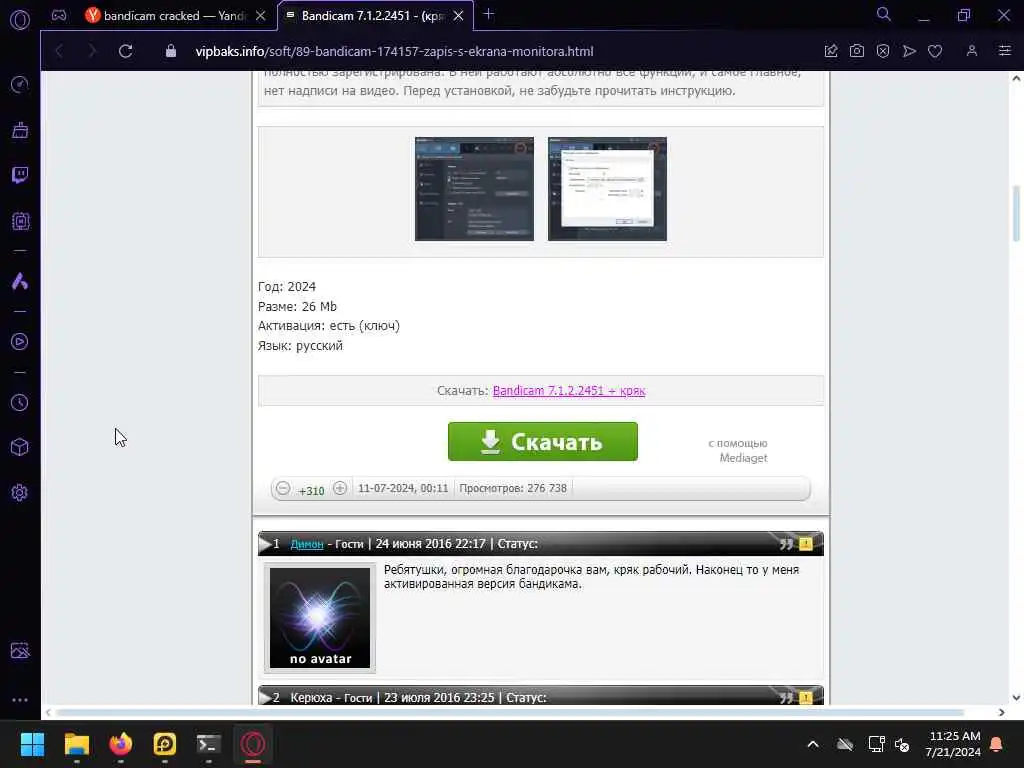This screenshot has width=1024, height=768.
Task: Open Aria AI sidebar icon
Action: (x=20, y=281)
